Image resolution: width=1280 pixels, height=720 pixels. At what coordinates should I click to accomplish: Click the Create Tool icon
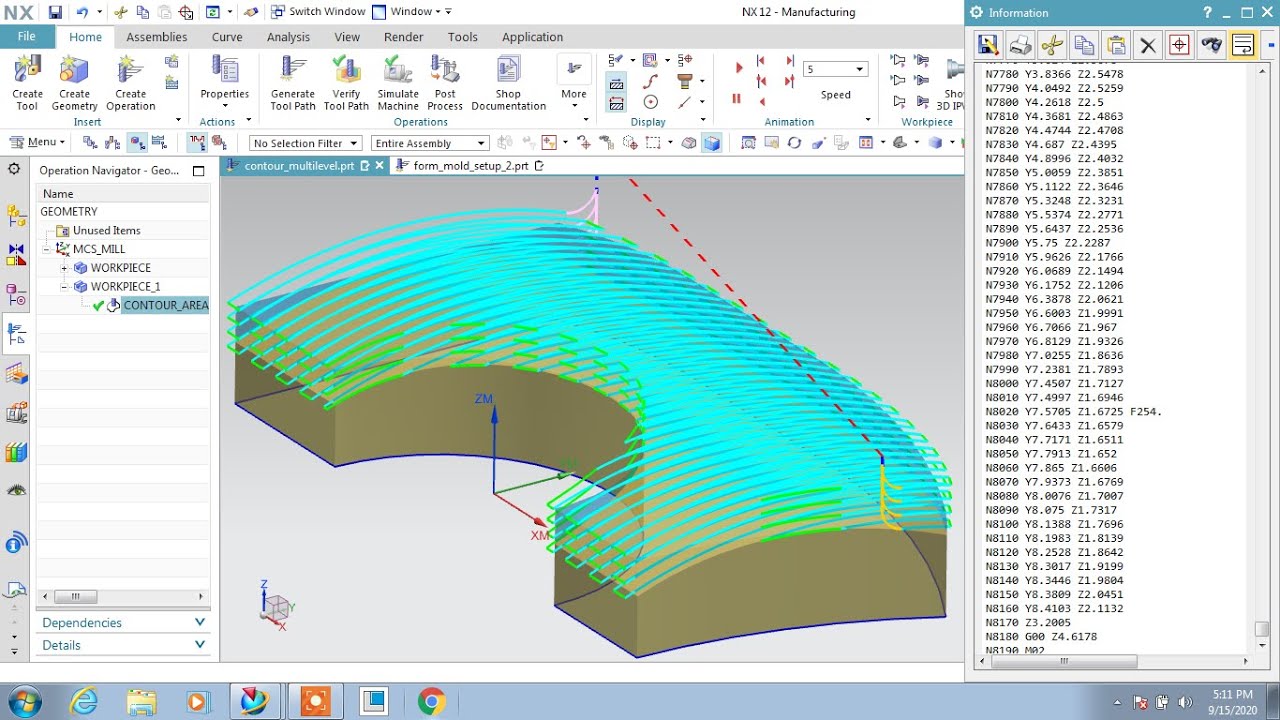pos(27,82)
